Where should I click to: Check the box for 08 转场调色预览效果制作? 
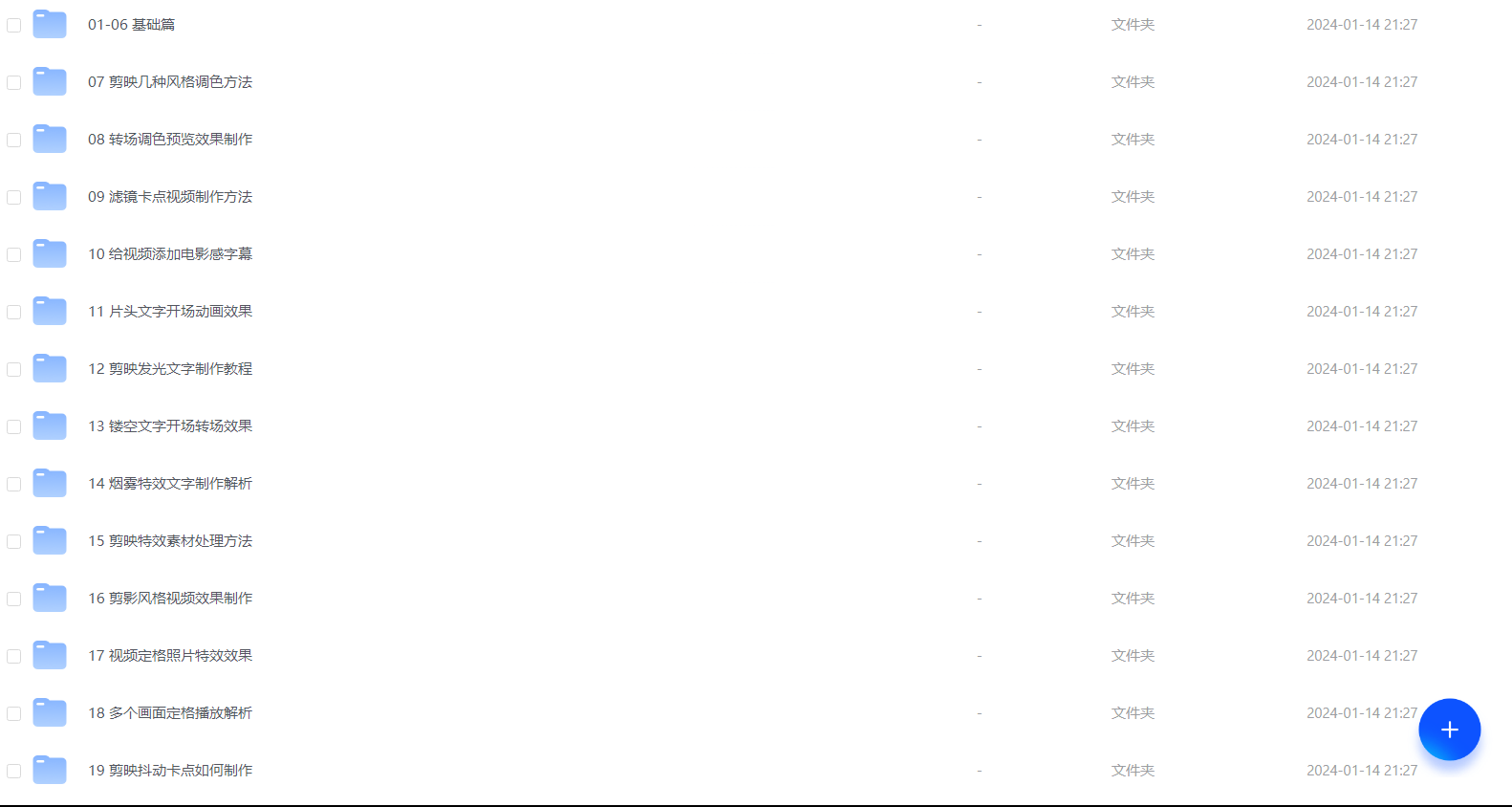click(x=14, y=140)
